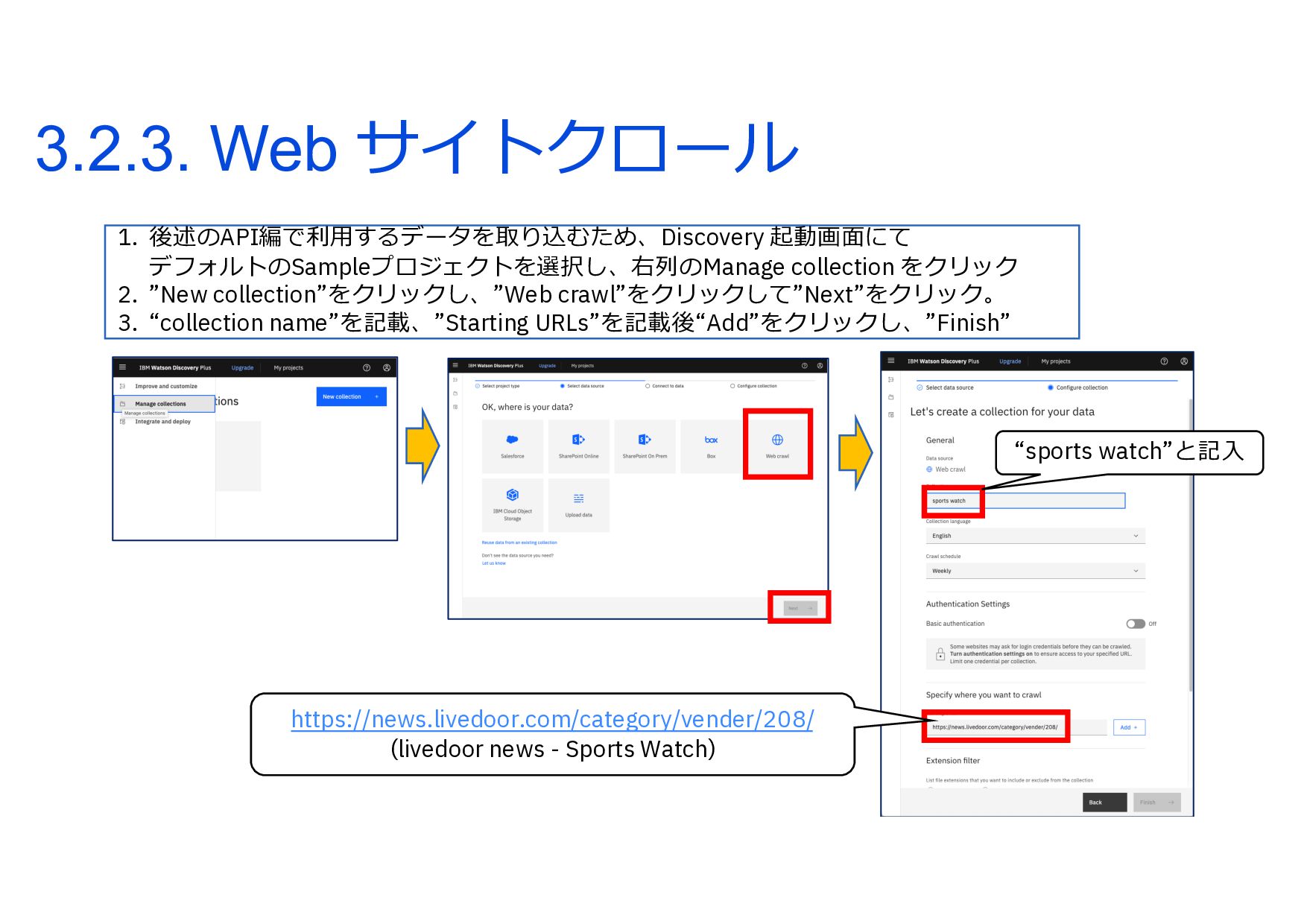The width and height of the screenshot is (1307, 924).
Task: Click the Extension filter heading
Action: [x=953, y=761]
